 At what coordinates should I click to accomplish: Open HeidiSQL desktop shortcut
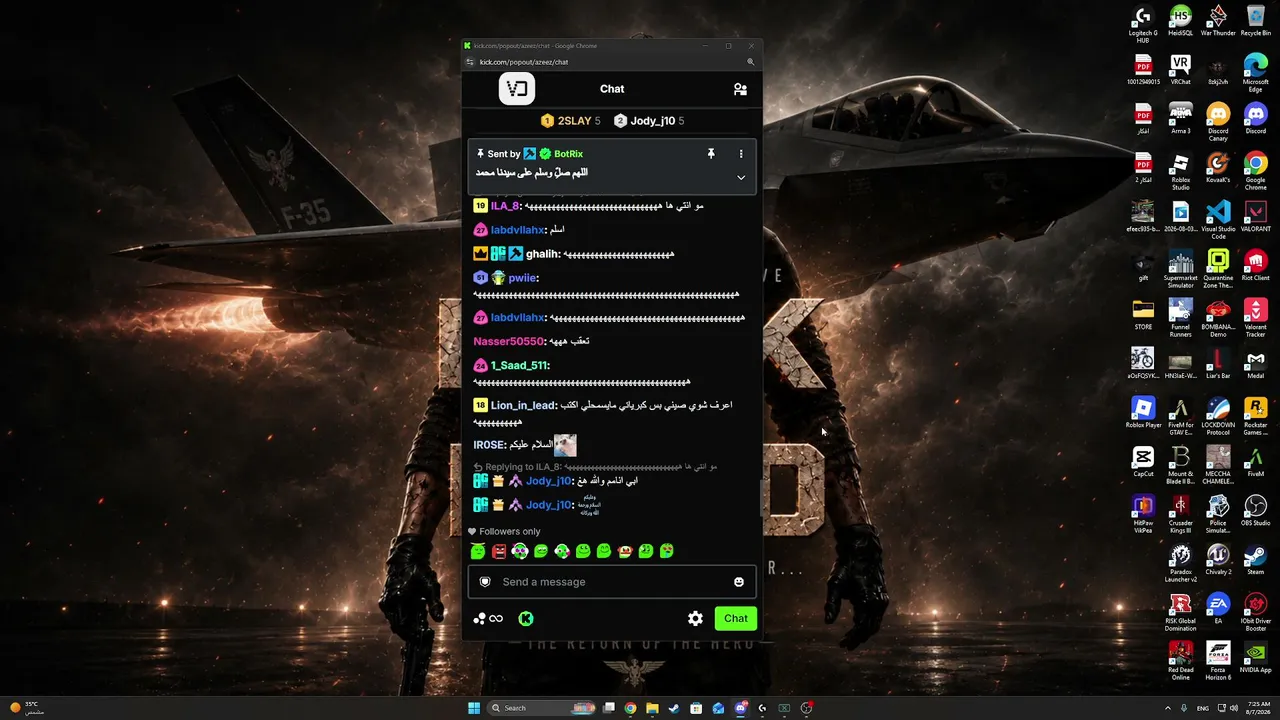1181,22
